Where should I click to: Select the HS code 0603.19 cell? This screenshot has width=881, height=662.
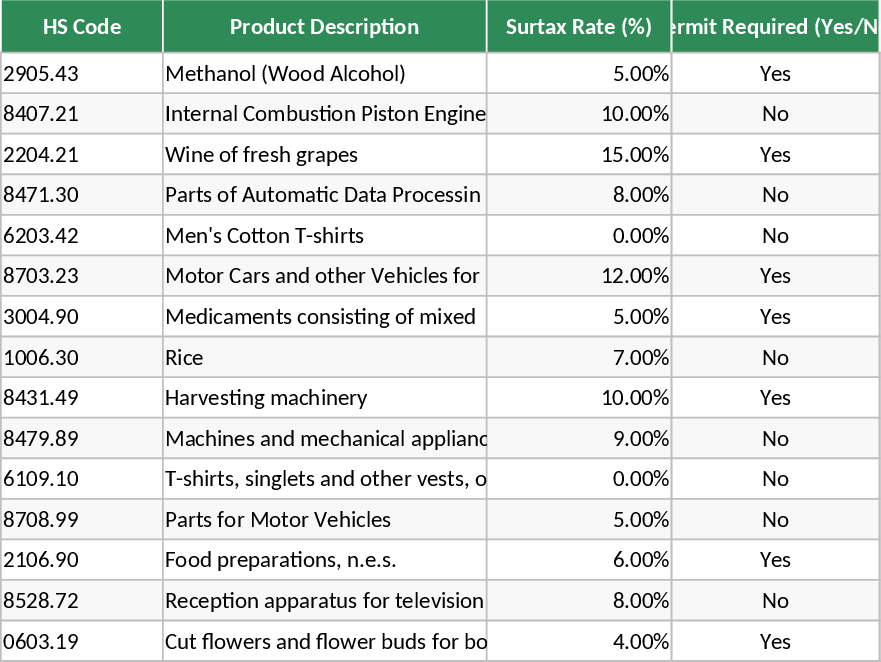pos(82,642)
